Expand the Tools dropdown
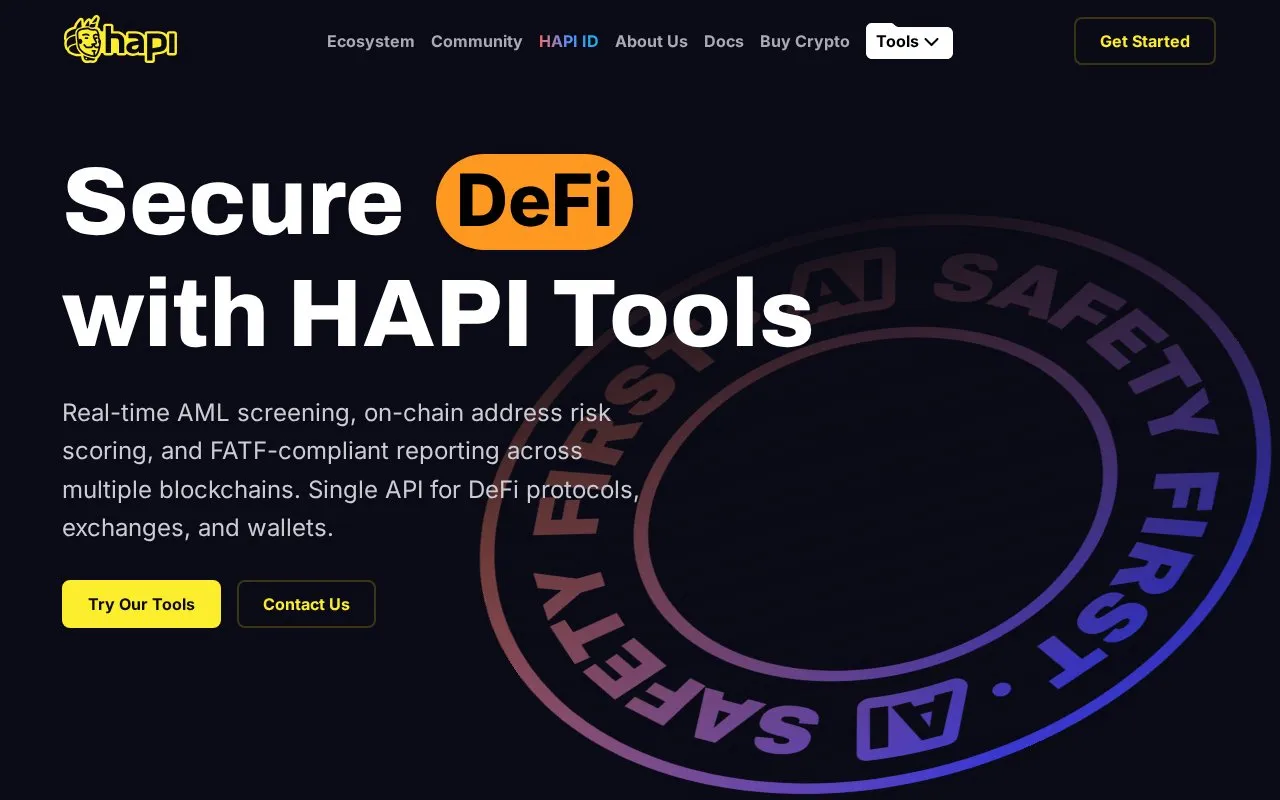 pos(909,41)
